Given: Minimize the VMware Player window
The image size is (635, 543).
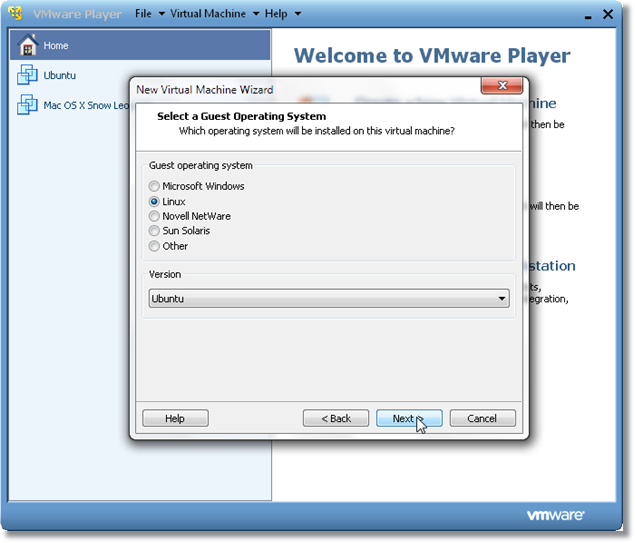Looking at the screenshot, I should [x=588, y=15].
